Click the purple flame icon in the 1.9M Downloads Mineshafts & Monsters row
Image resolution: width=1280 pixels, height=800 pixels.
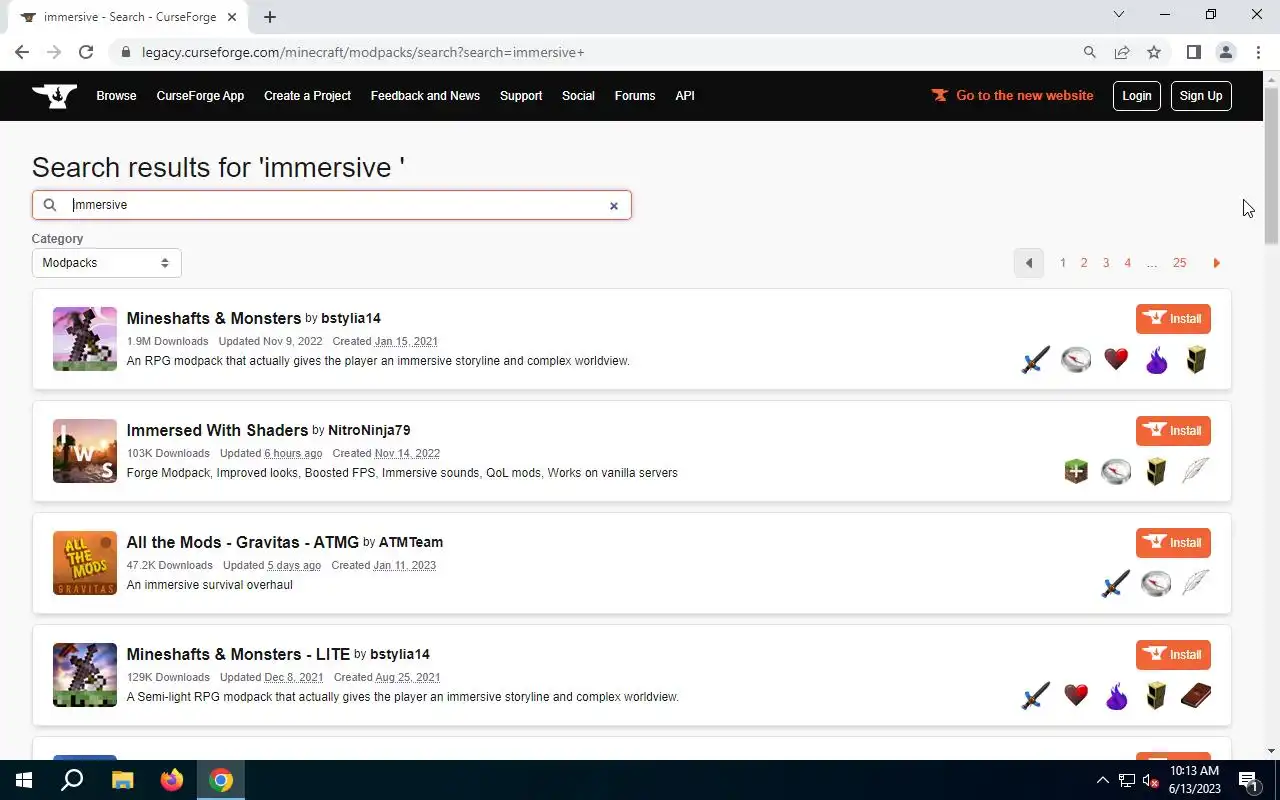(x=1156, y=359)
